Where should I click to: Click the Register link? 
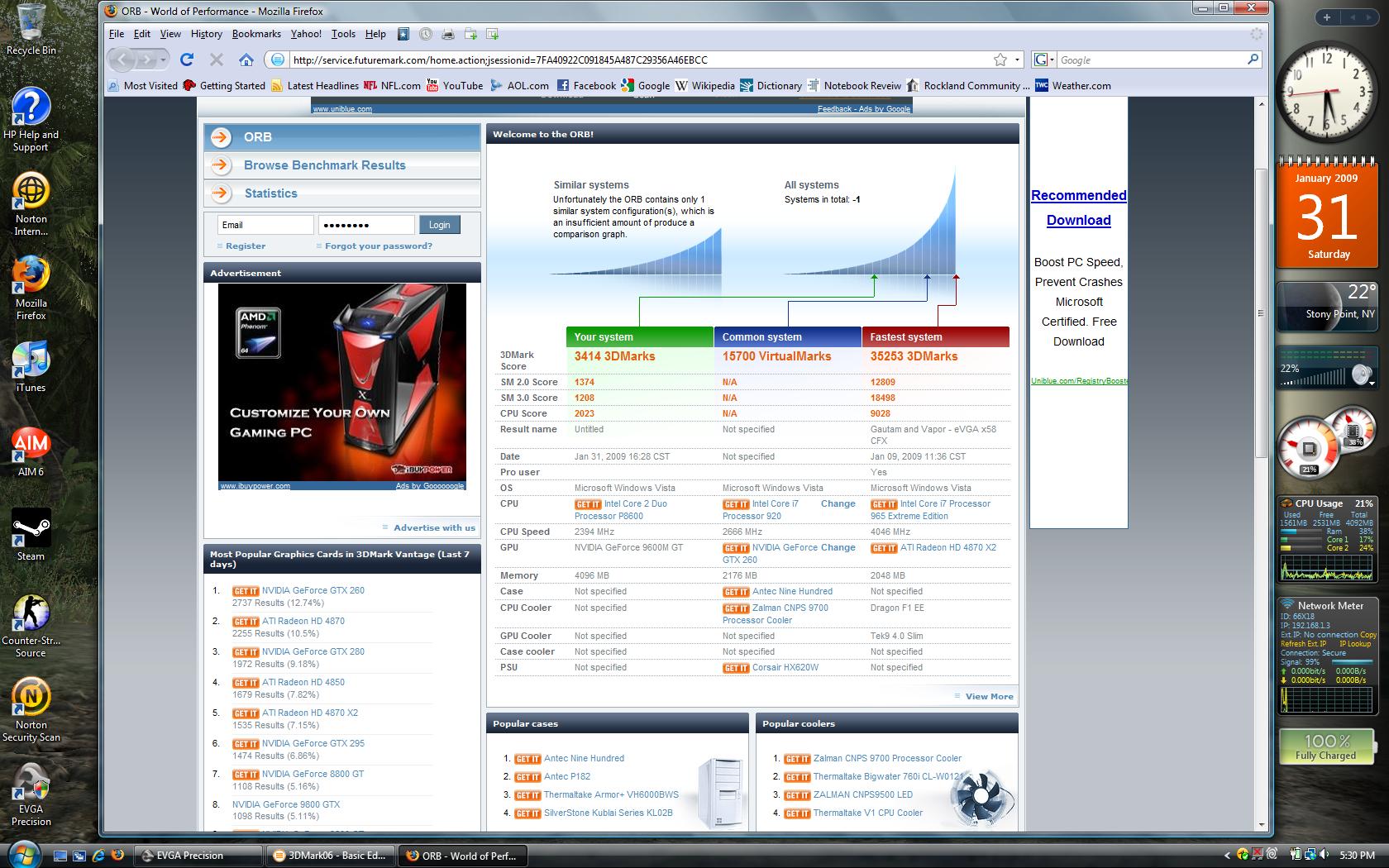click(246, 246)
